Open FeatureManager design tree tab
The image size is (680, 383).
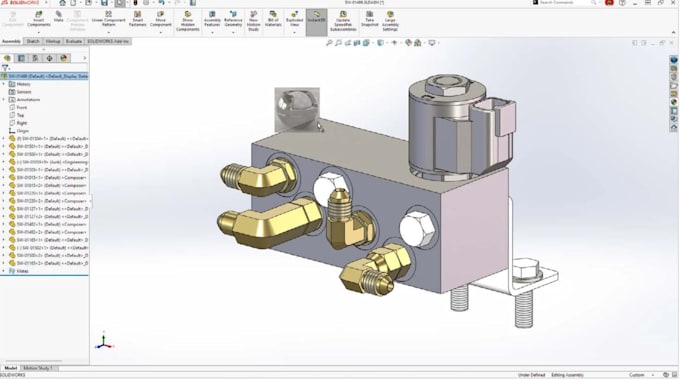pos(7,58)
